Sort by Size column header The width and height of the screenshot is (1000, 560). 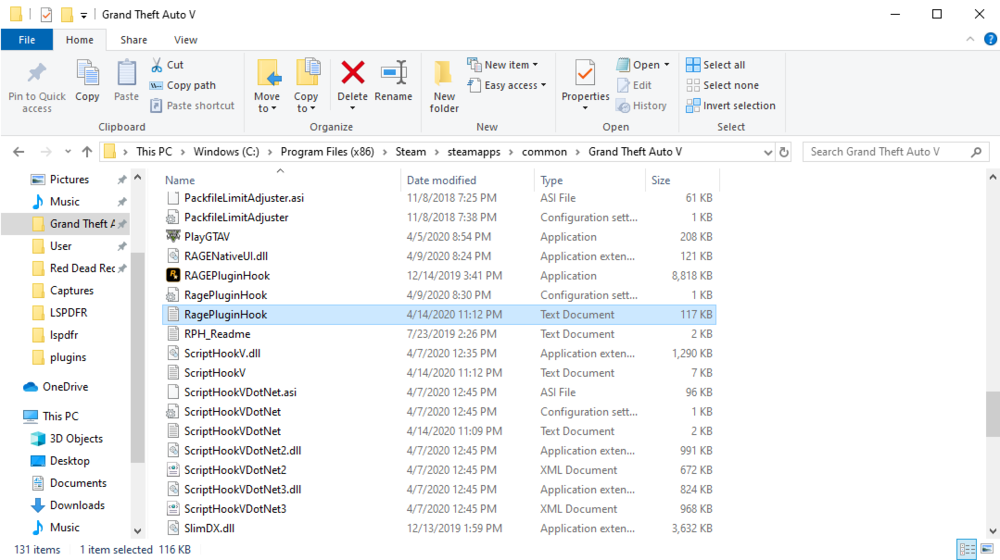click(661, 181)
